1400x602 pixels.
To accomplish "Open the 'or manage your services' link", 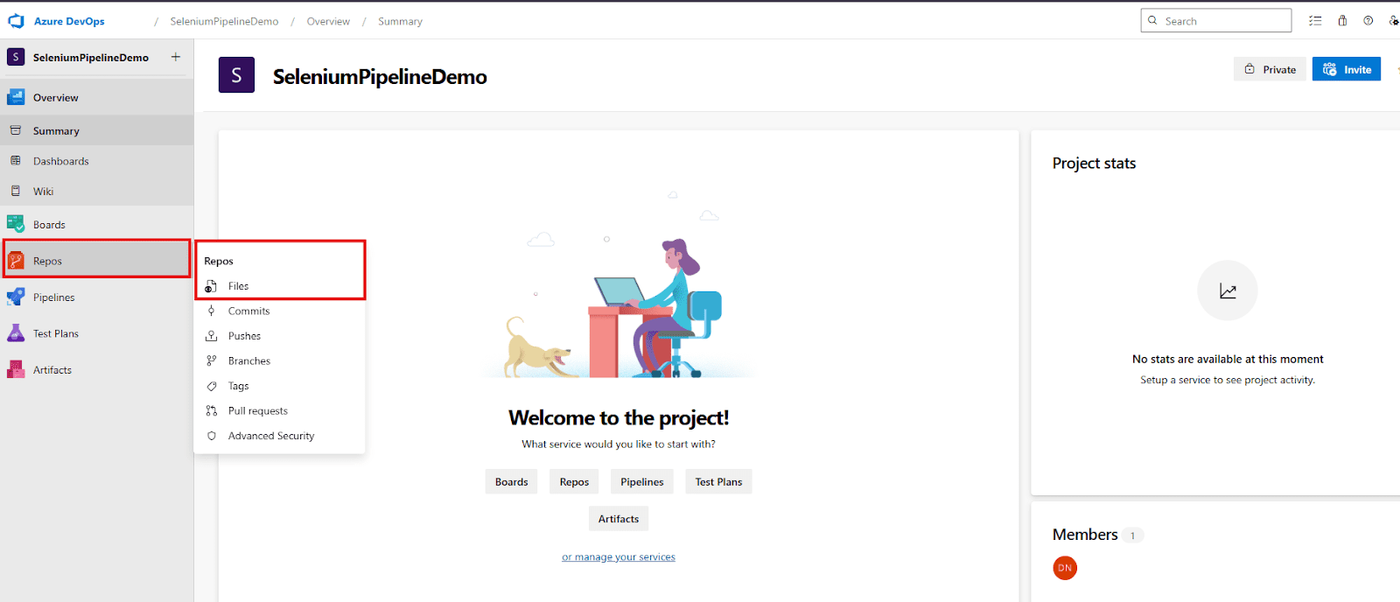I will point(618,557).
